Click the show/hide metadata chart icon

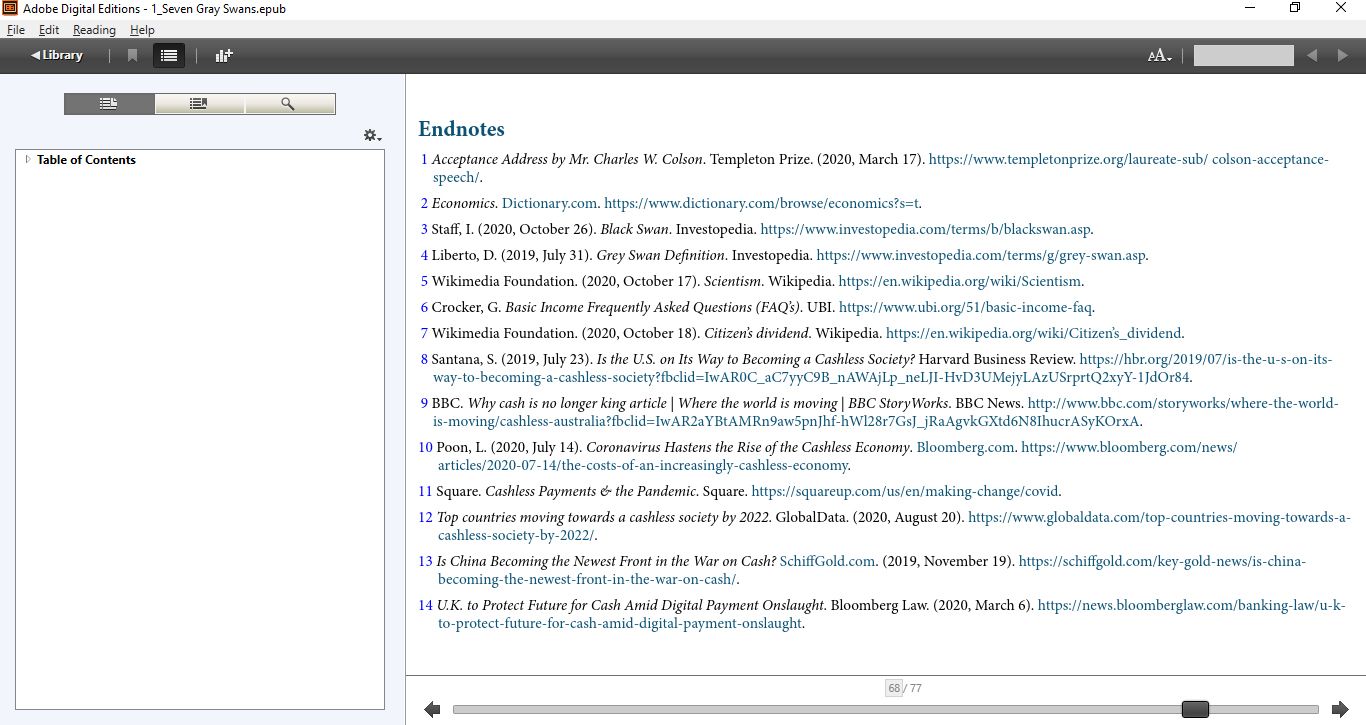(224, 55)
